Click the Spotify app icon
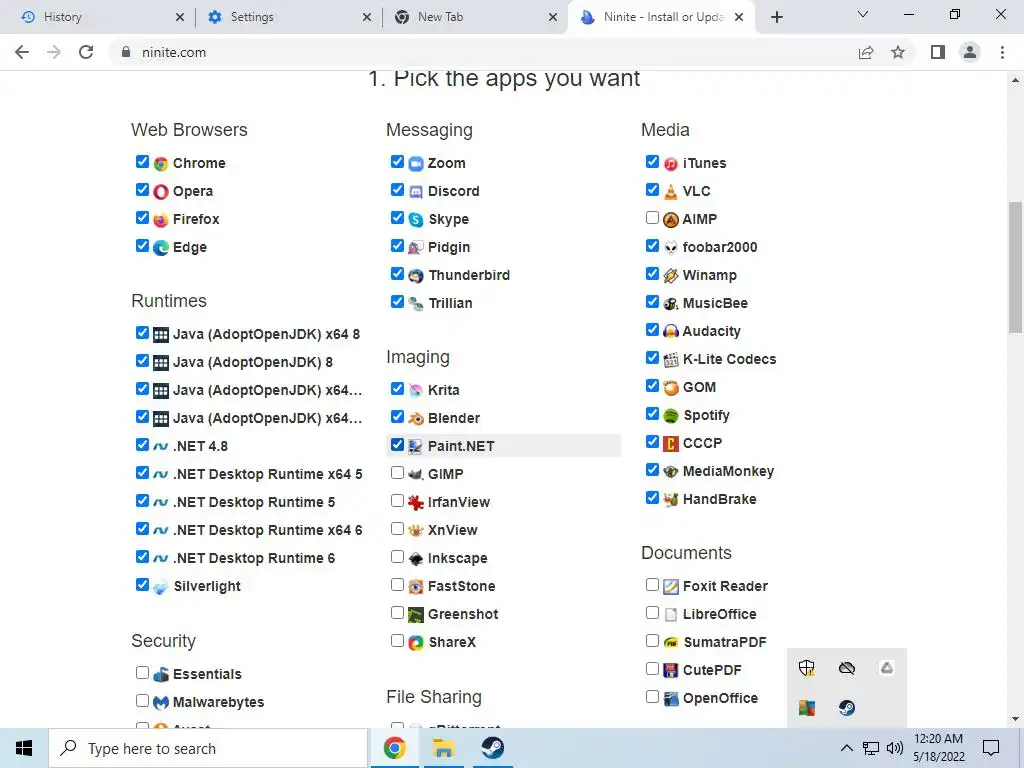Screen dimensions: 1024x768 point(671,415)
